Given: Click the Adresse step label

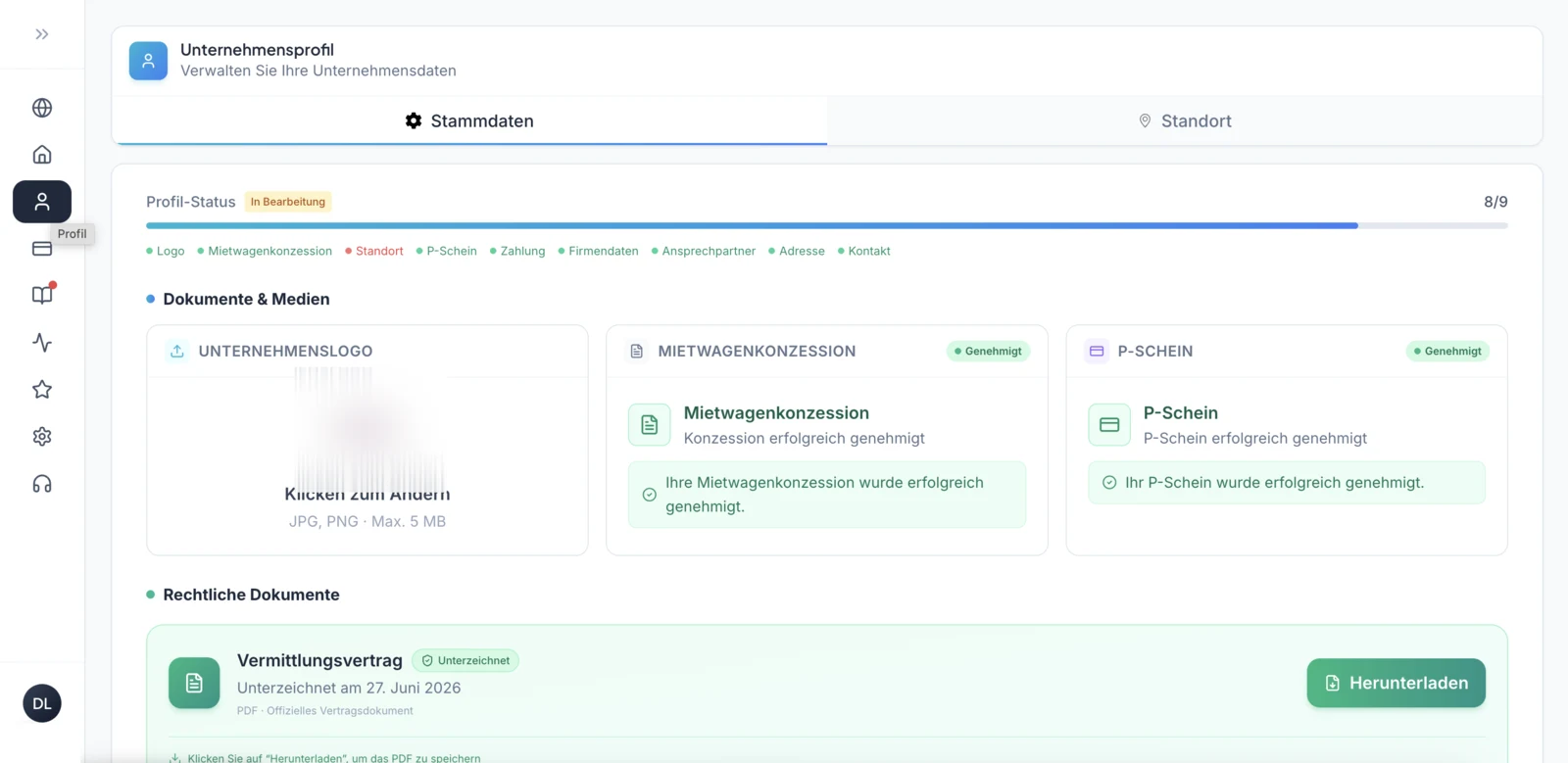Looking at the screenshot, I should (x=797, y=251).
